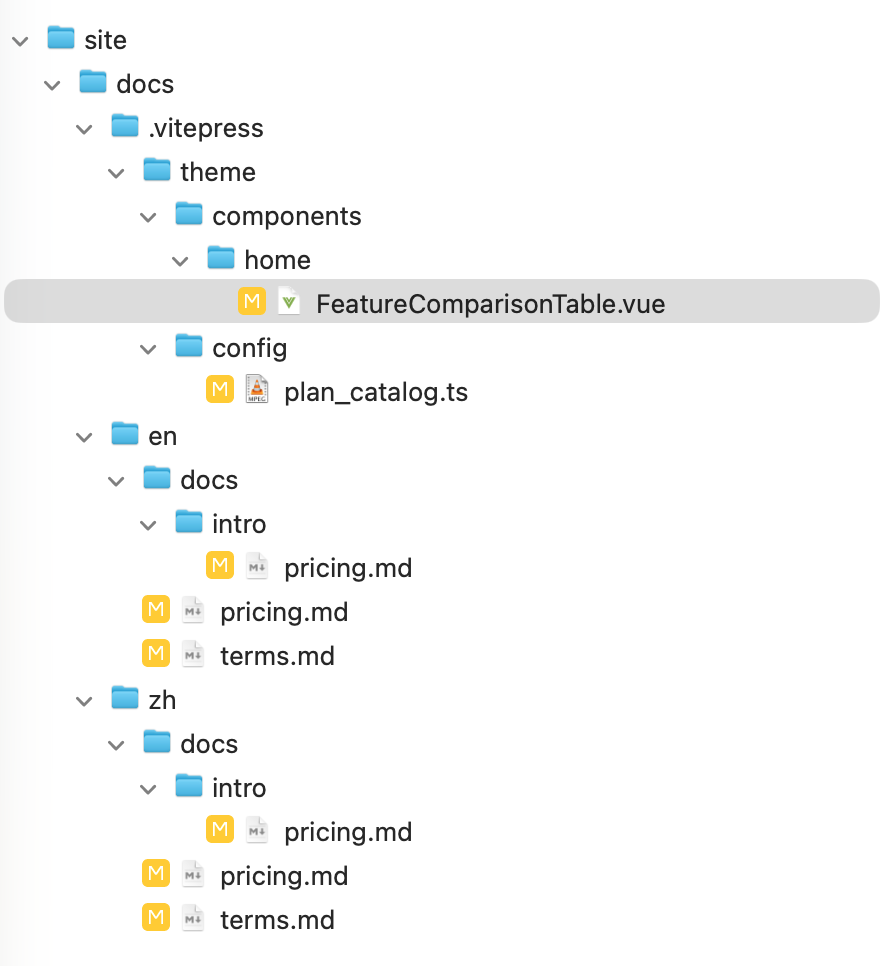Click the site root folder icon
The image size is (882, 966).
pyautogui.click(x=61, y=39)
